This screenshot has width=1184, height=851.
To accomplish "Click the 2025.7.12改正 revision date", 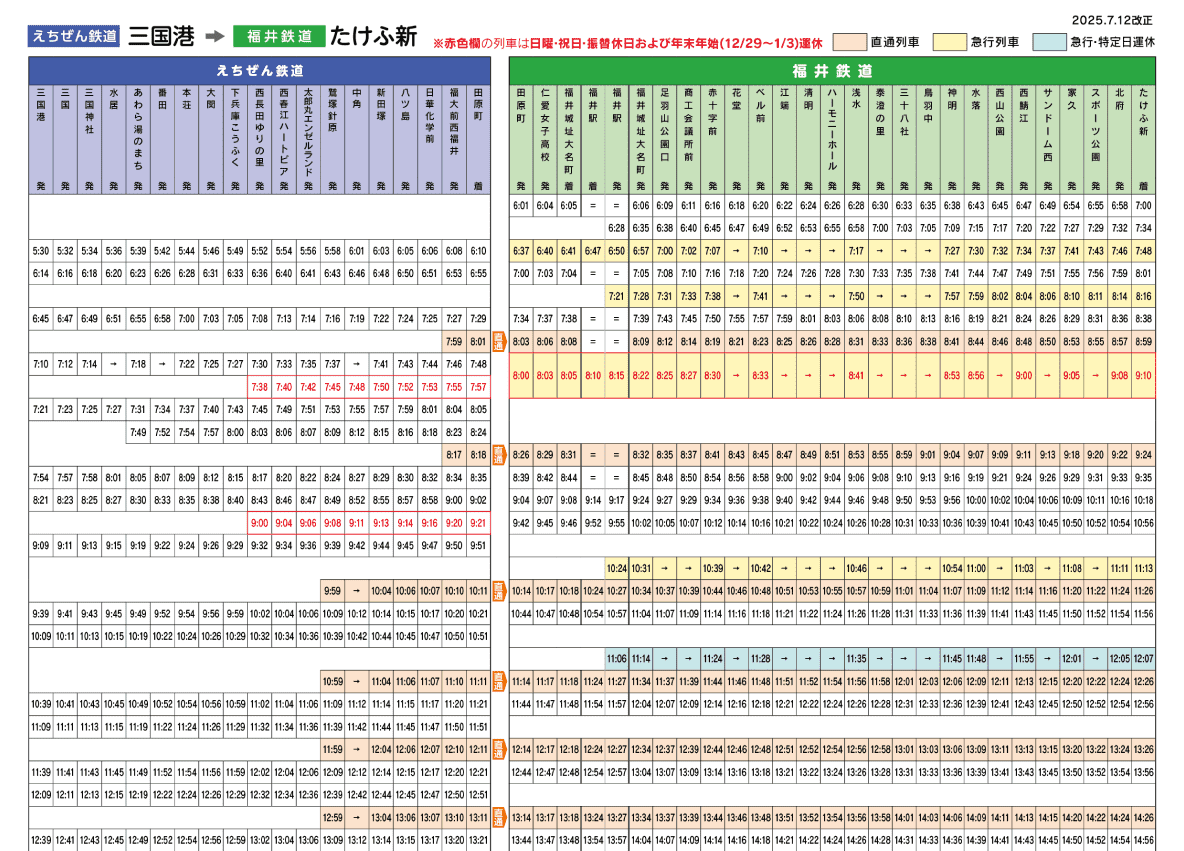I will tap(1112, 19).
